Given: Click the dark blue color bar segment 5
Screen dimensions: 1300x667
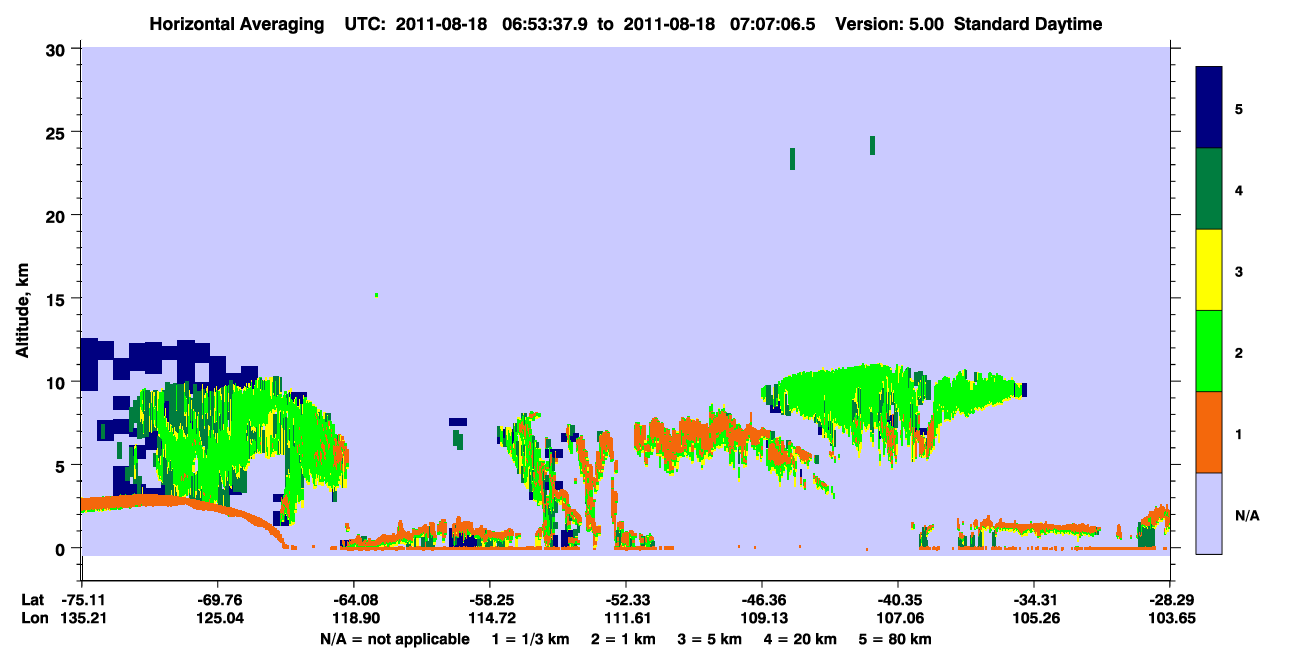Looking at the screenshot, I should click(1209, 108).
